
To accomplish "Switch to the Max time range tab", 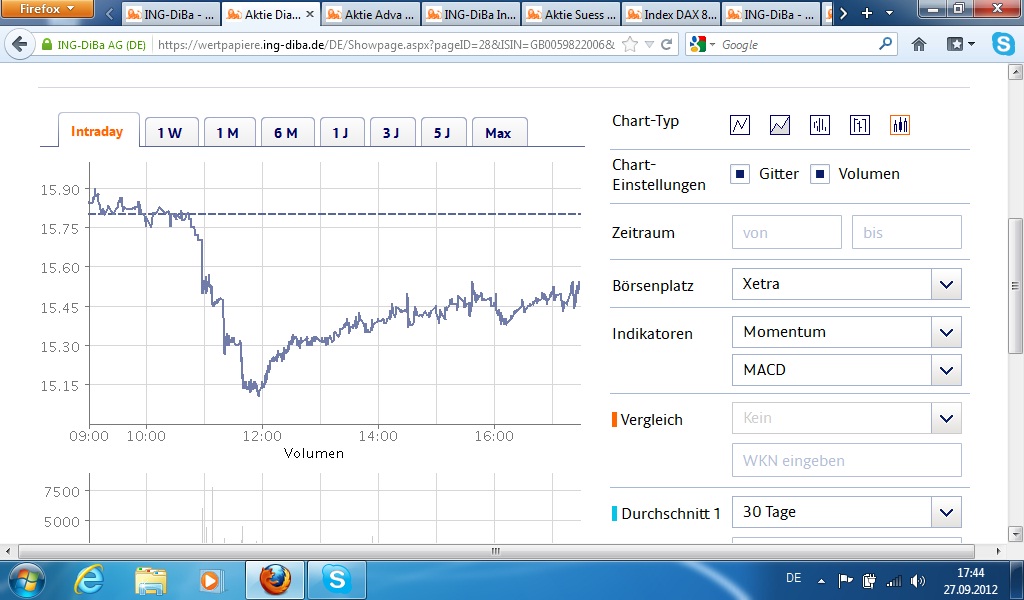I will point(498,133).
